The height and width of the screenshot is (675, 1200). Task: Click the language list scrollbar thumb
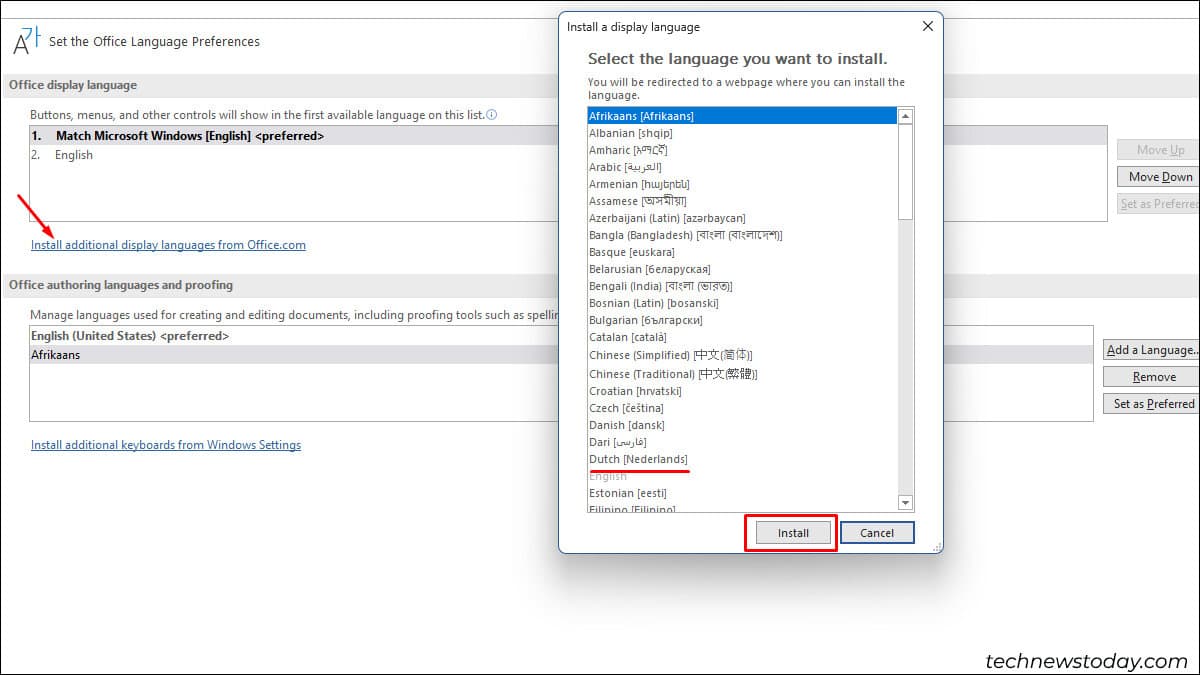pyautogui.click(x=906, y=171)
